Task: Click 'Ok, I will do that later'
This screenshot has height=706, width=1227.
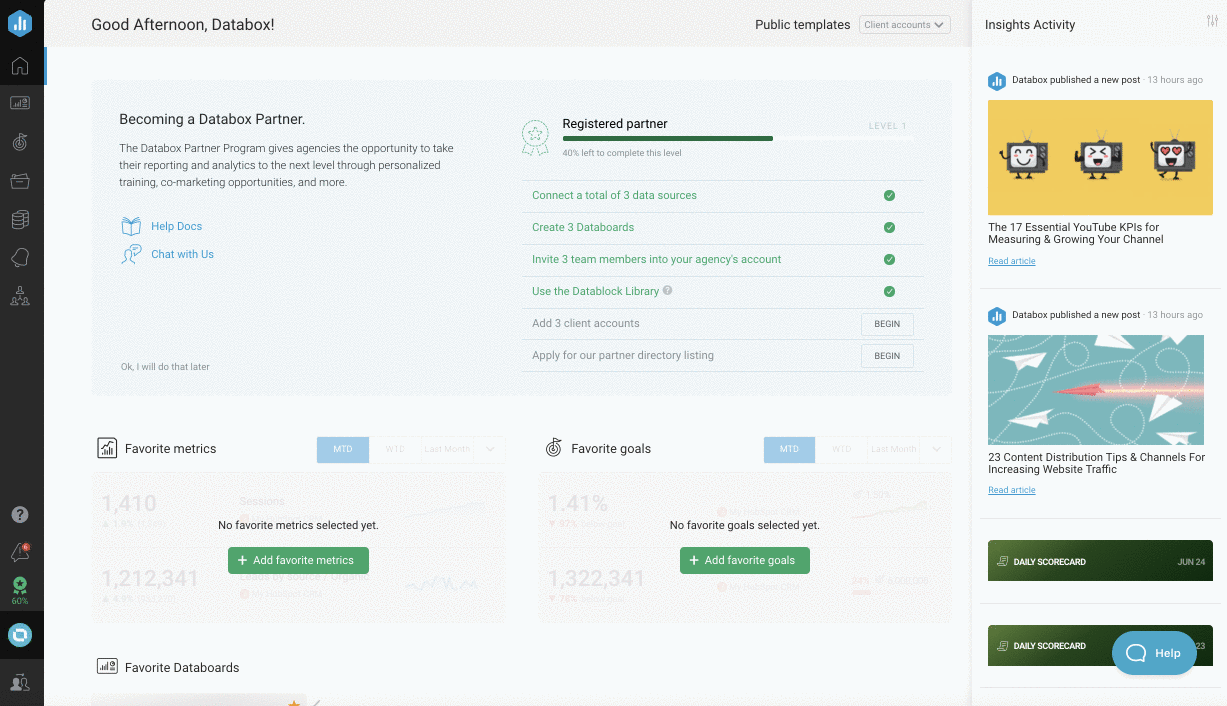Action: pyautogui.click(x=165, y=367)
